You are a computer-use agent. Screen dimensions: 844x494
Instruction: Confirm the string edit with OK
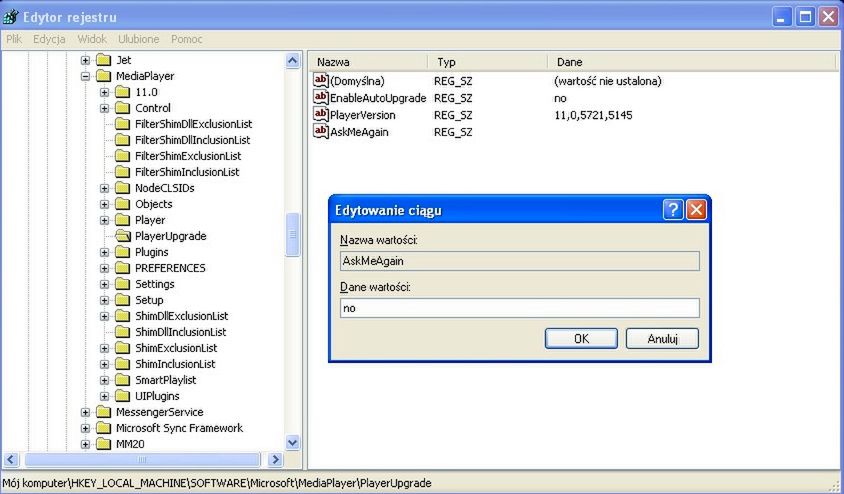(581, 338)
